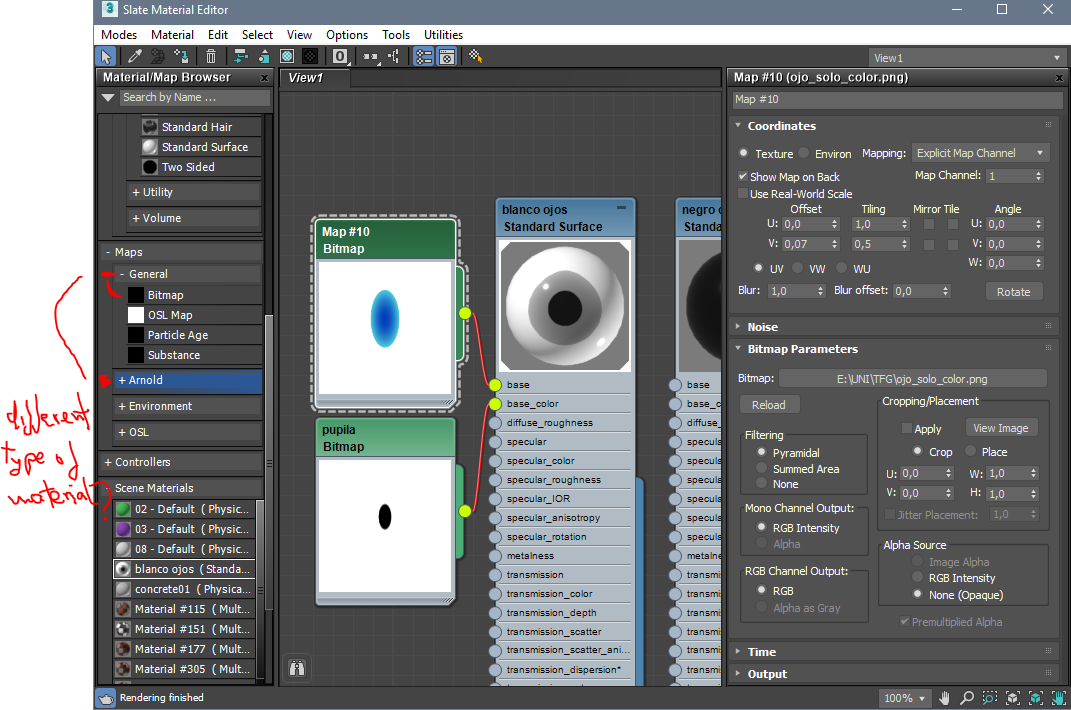
Task: Pick material from object with eyedropper
Action: pyautogui.click(x=135, y=57)
